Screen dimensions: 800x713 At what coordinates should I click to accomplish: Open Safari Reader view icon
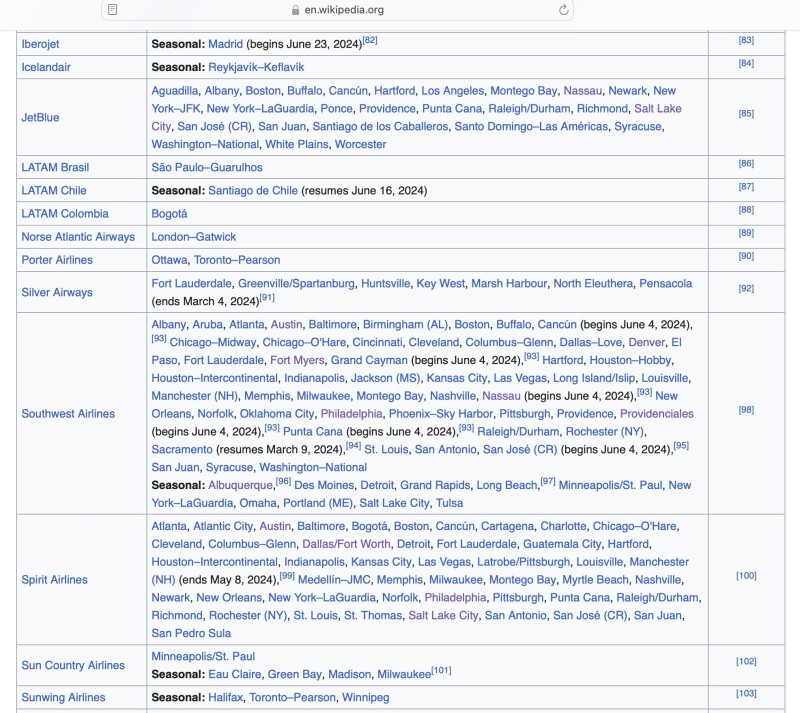click(113, 10)
